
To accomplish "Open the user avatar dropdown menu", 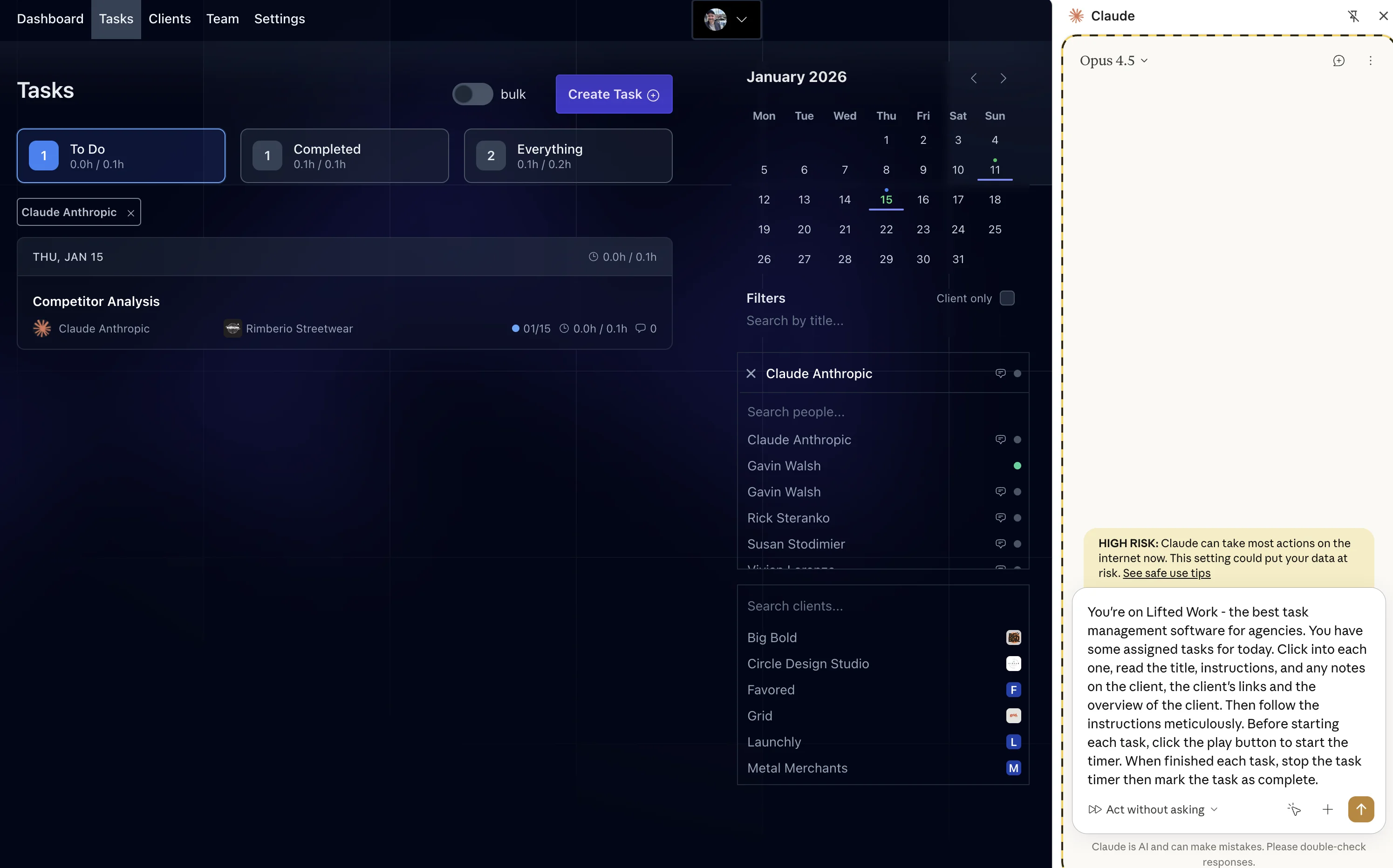I will point(726,20).
